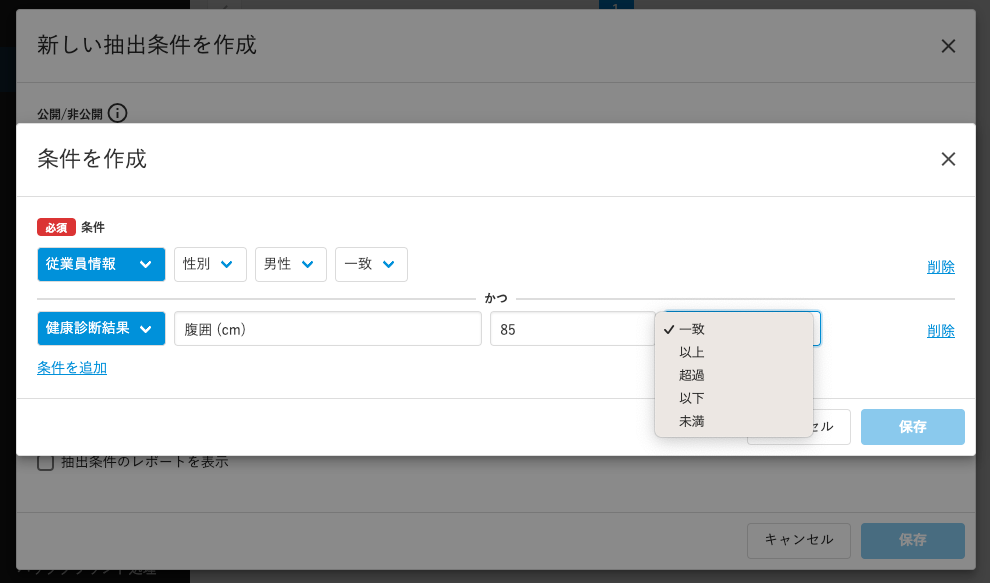Open the 健康診断結果 category dropdown
990x583 pixels.
coord(101,328)
